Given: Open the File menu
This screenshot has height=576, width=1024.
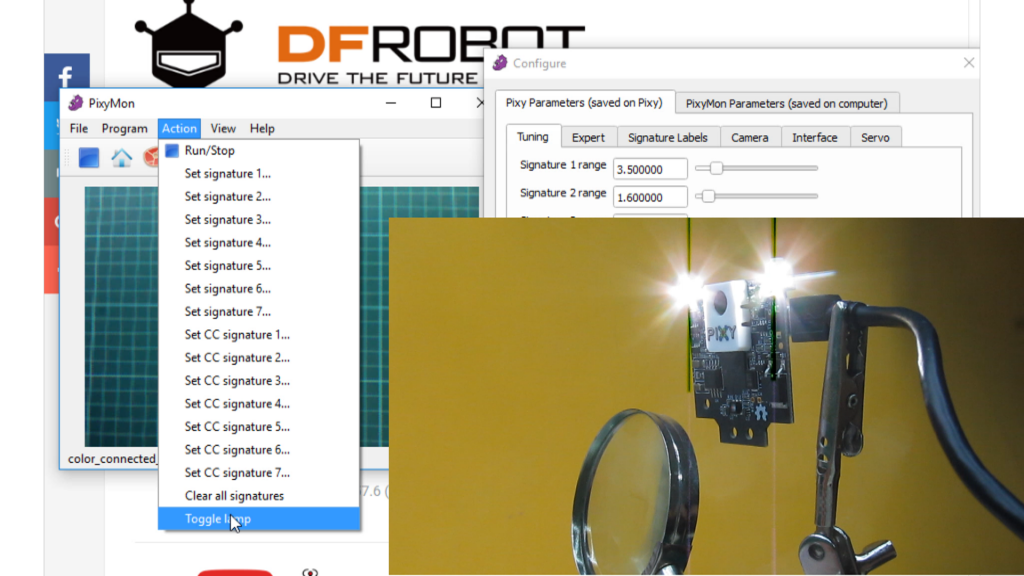Looking at the screenshot, I should click(x=78, y=128).
